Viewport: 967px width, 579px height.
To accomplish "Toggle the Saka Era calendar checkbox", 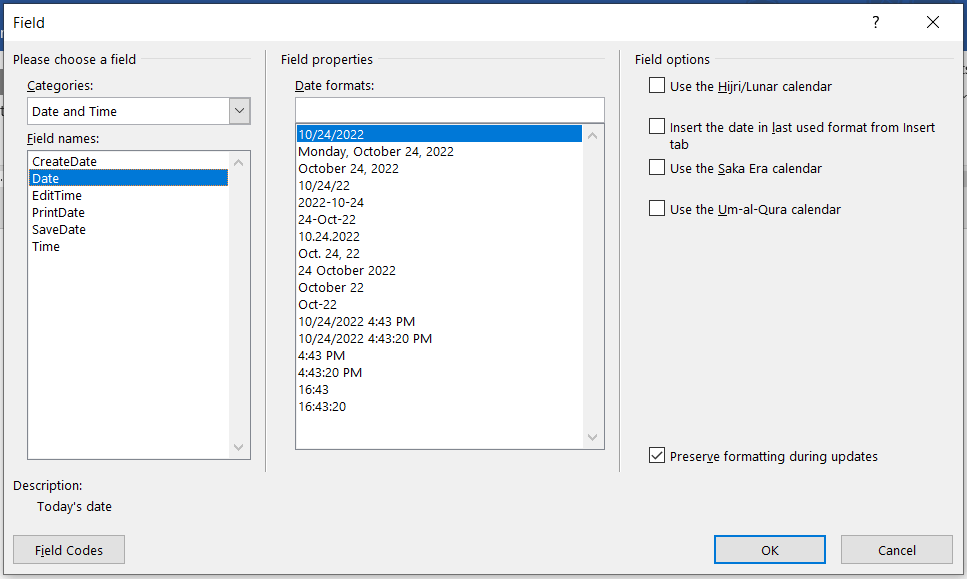I will click(x=657, y=168).
